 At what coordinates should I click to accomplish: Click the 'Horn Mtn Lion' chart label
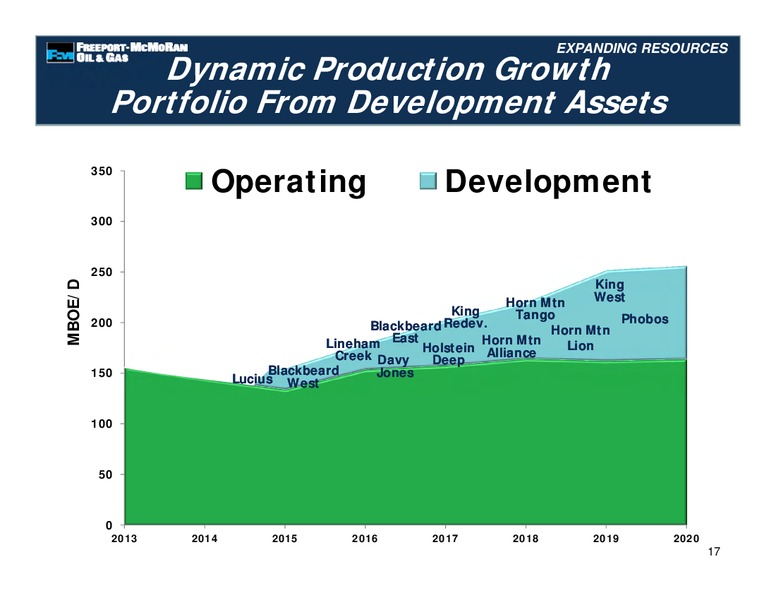click(x=581, y=338)
